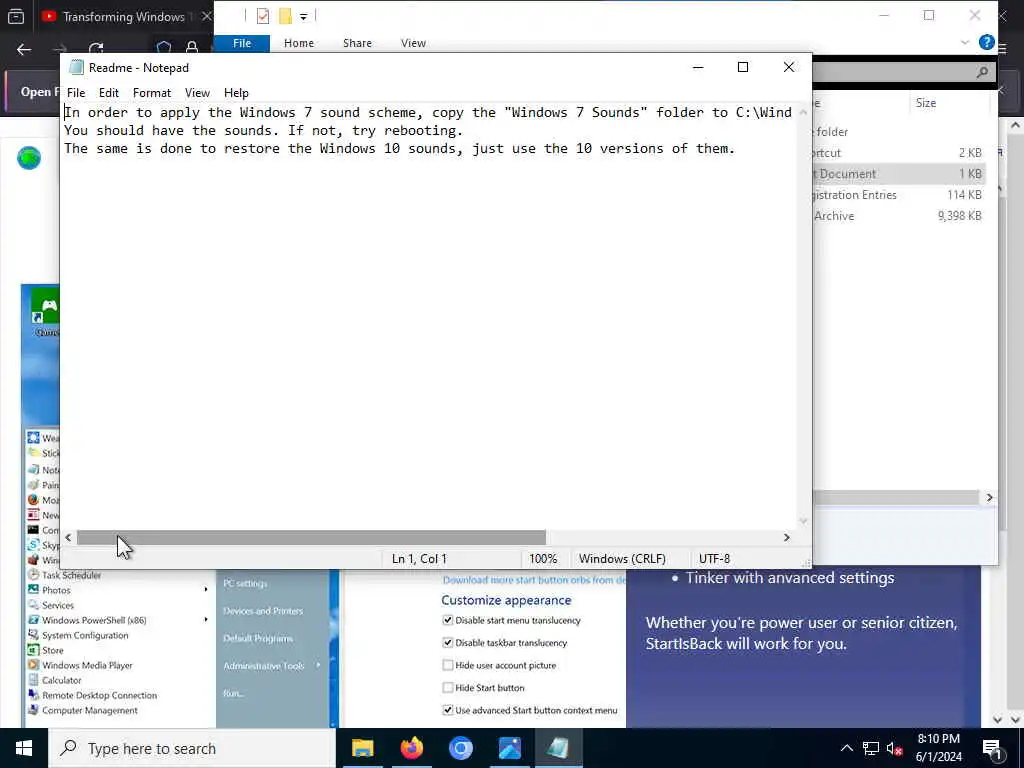Click the blue Help icon in File Explorer
The image size is (1024, 768).
point(986,42)
